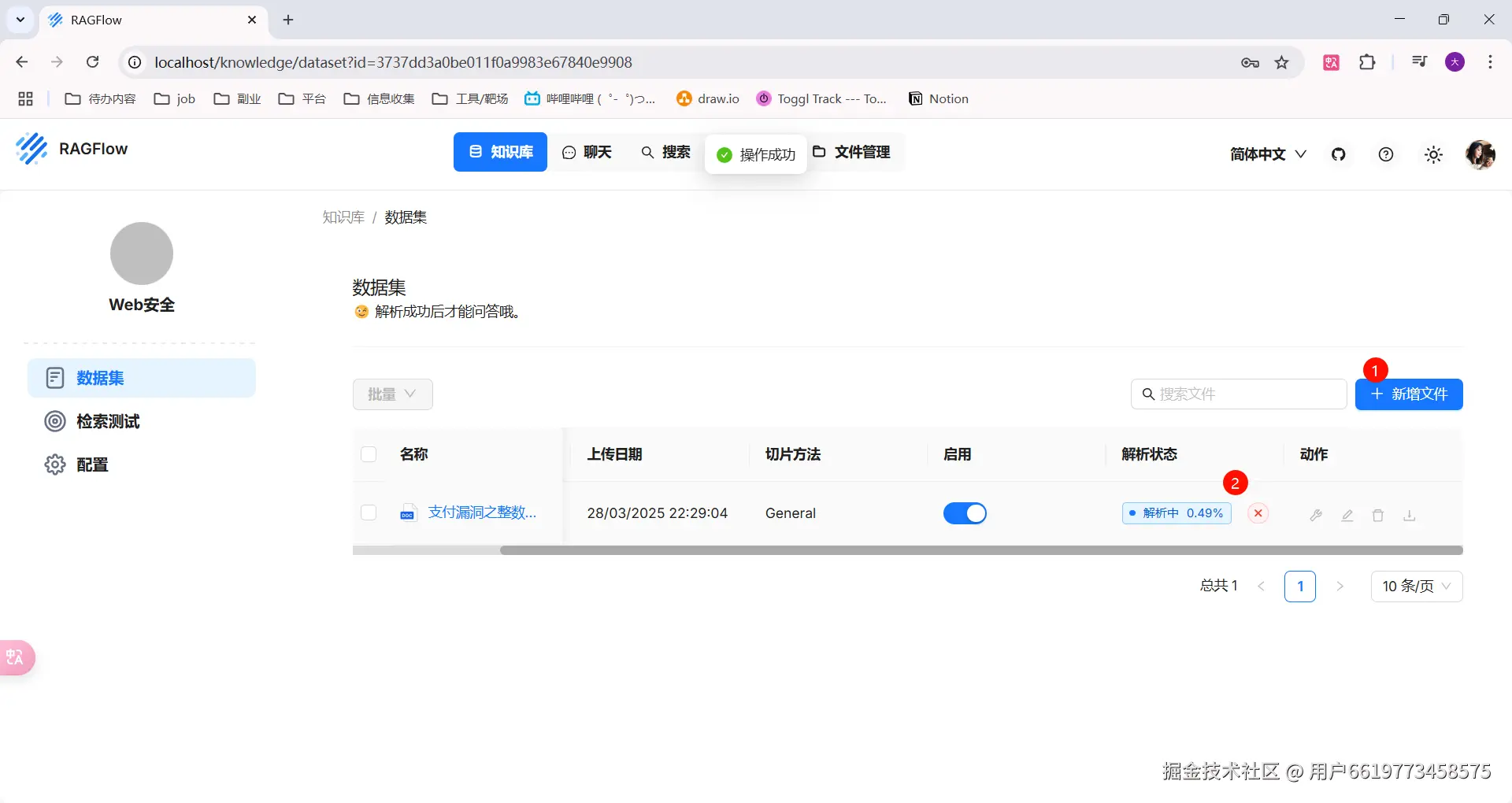Select the checkbox for 支付漏洞之整数 row

click(369, 513)
